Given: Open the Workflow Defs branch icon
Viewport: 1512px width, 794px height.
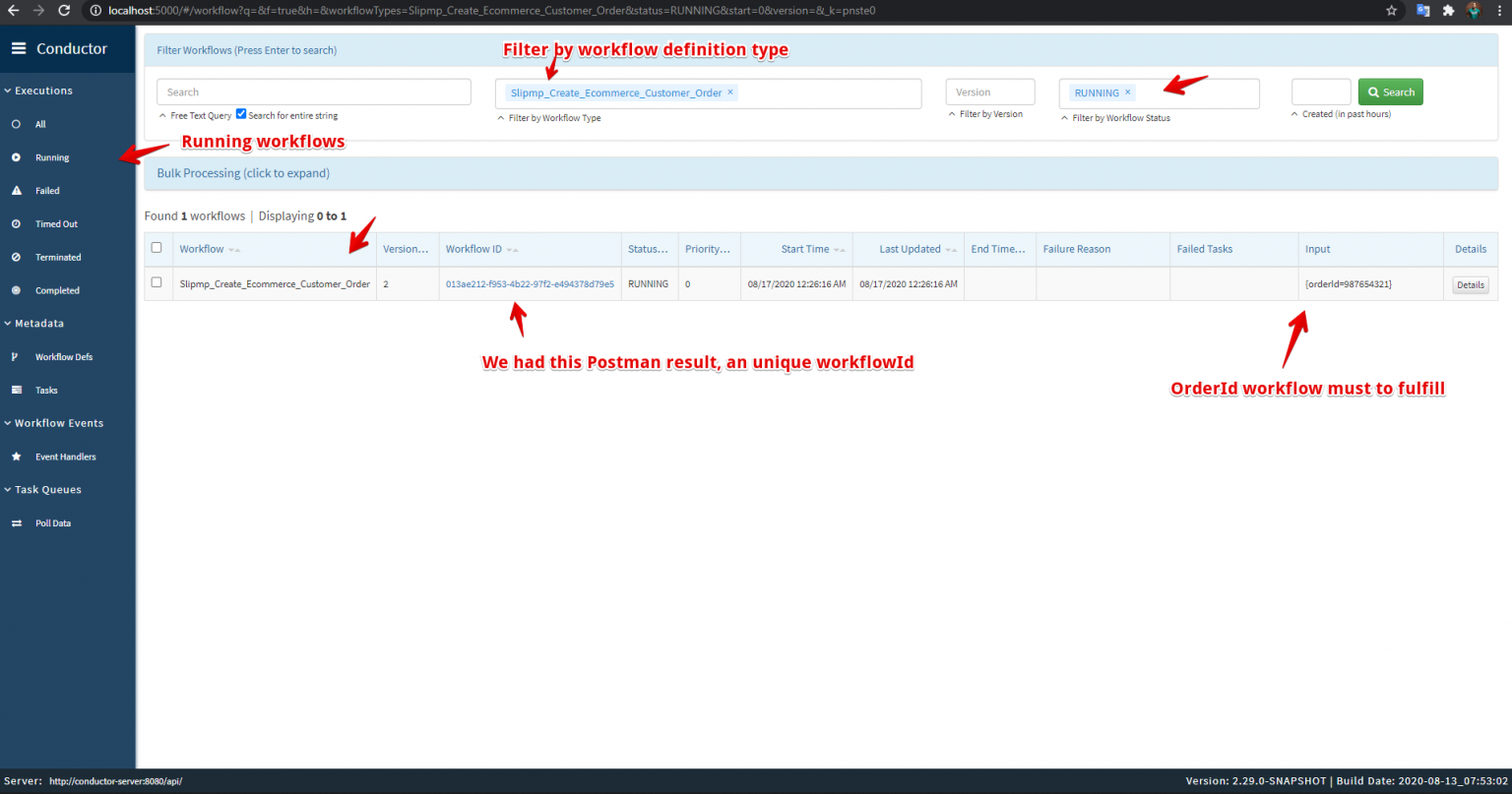Looking at the screenshot, I should [16, 357].
